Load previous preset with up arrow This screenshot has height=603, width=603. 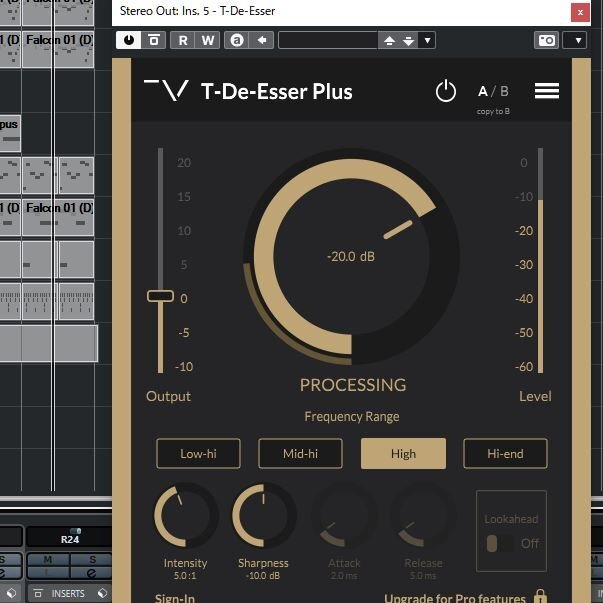coord(389,40)
